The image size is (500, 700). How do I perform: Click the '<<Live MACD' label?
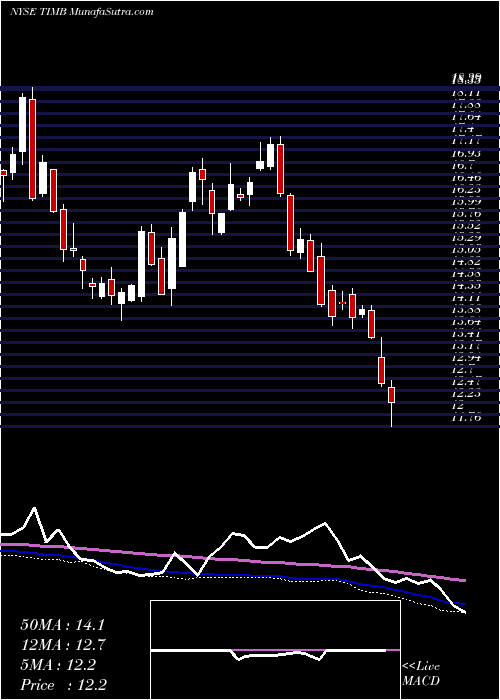(421, 674)
